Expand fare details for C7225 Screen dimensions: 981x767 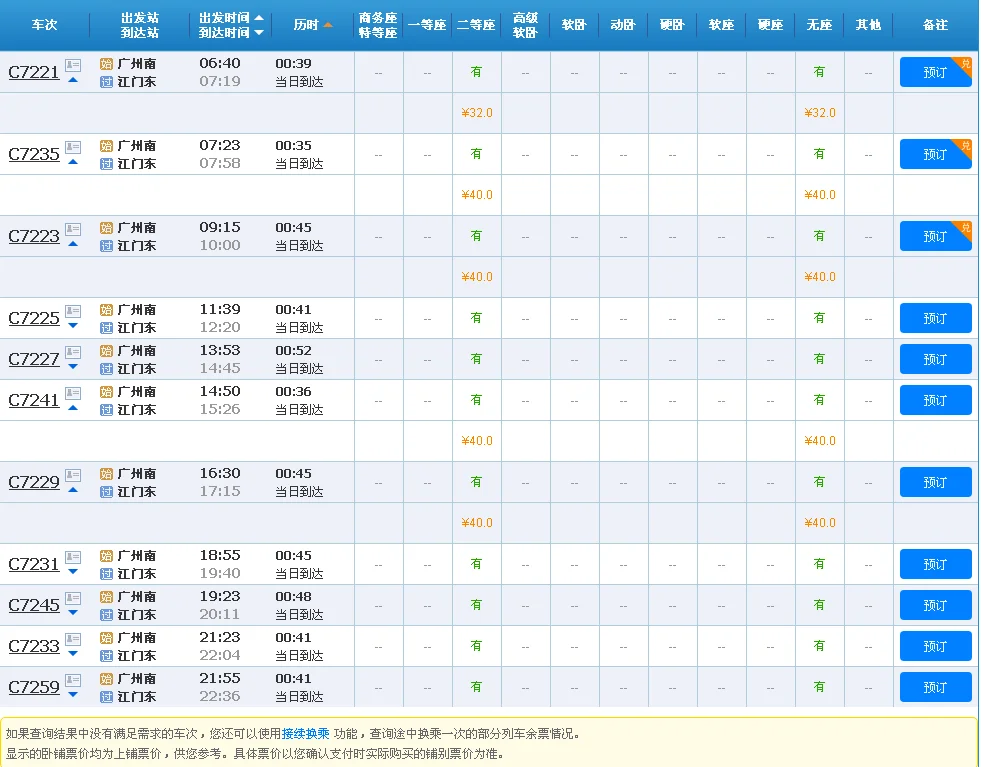[73, 326]
